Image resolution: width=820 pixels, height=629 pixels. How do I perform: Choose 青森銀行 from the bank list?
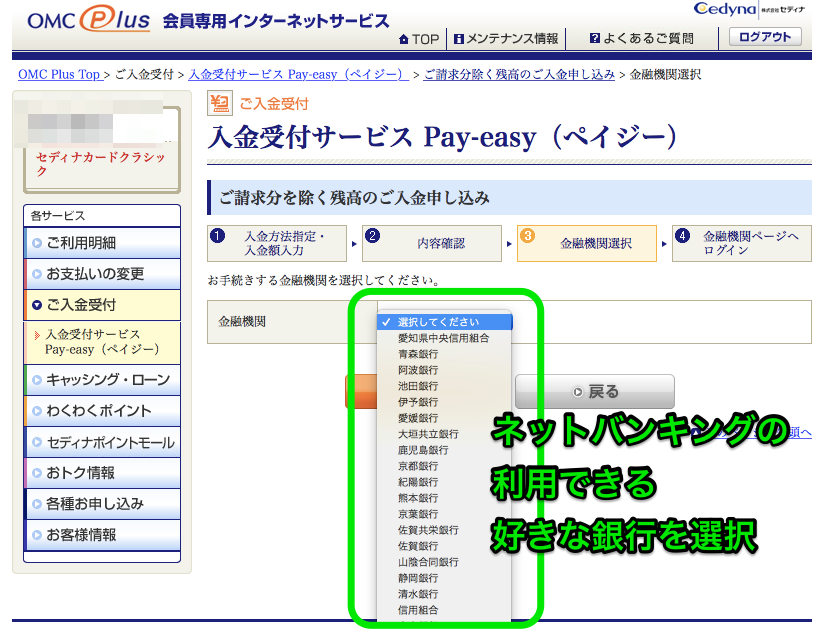pos(445,354)
